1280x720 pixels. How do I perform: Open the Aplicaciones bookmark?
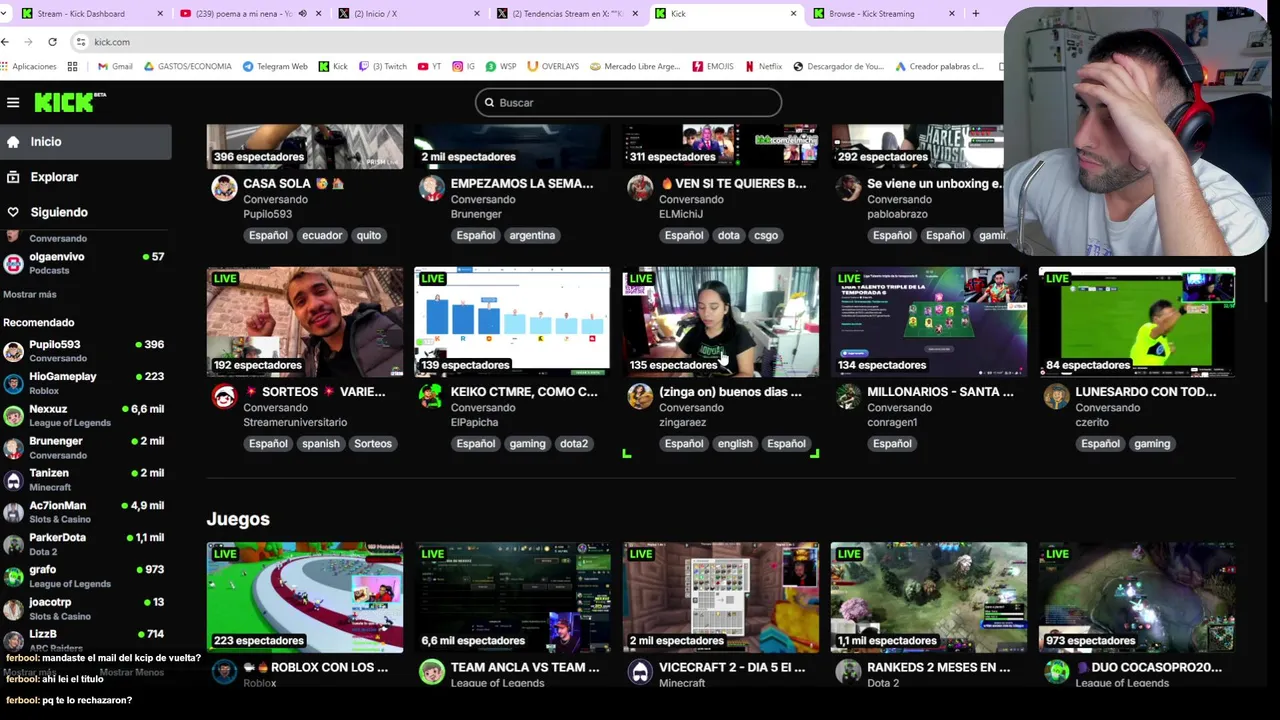pos(28,66)
